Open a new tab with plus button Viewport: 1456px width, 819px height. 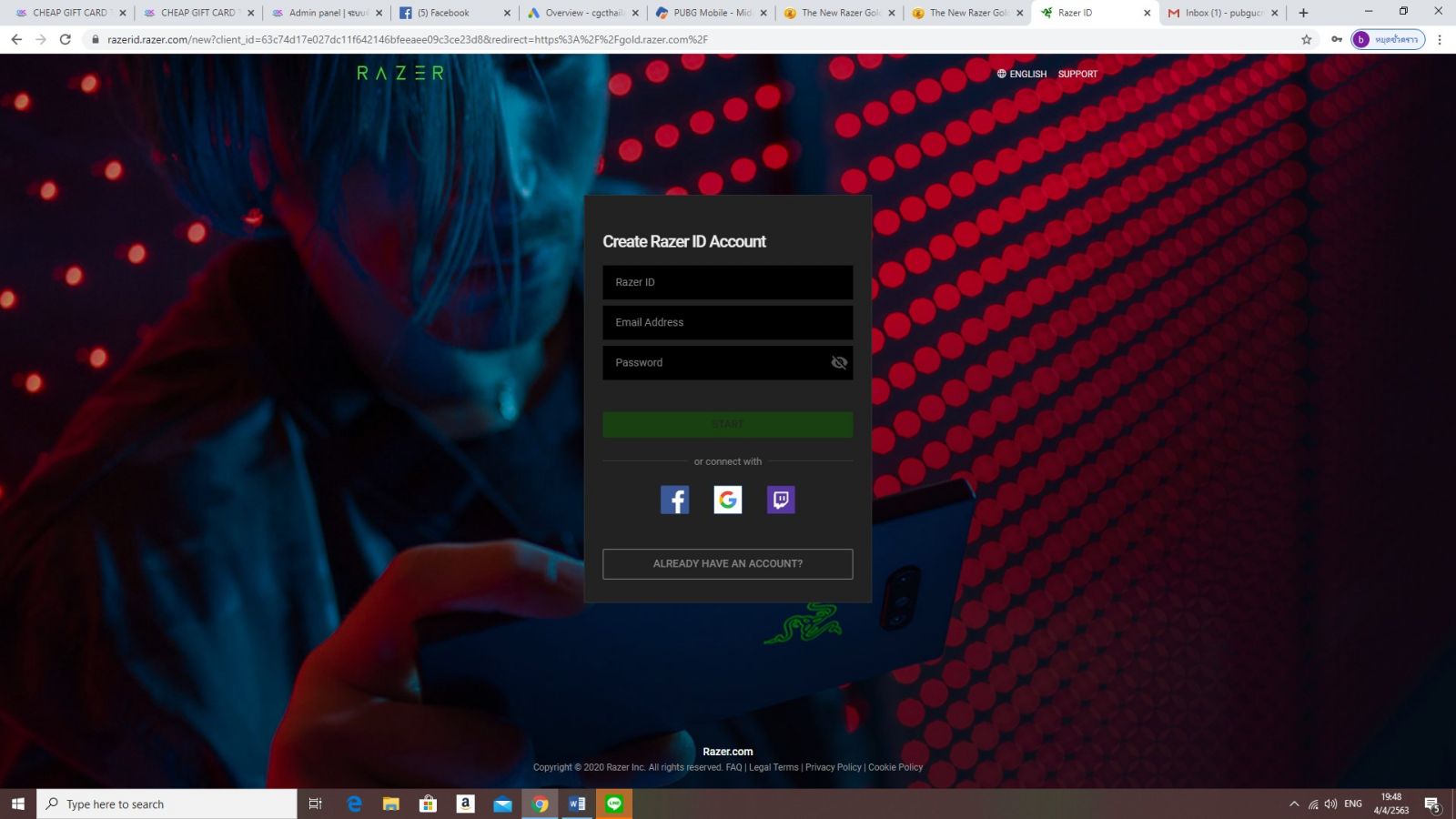(1303, 13)
